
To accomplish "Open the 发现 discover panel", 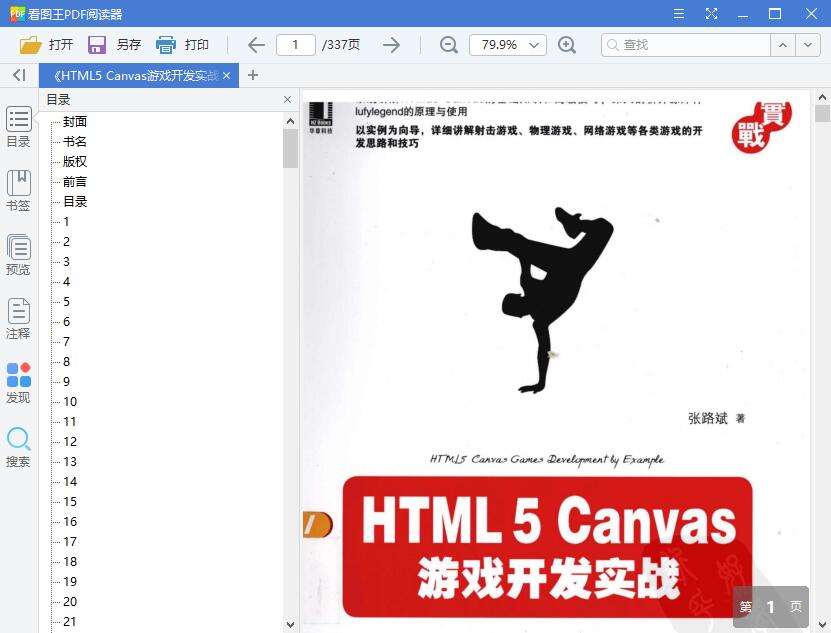I will click(18, 384).
